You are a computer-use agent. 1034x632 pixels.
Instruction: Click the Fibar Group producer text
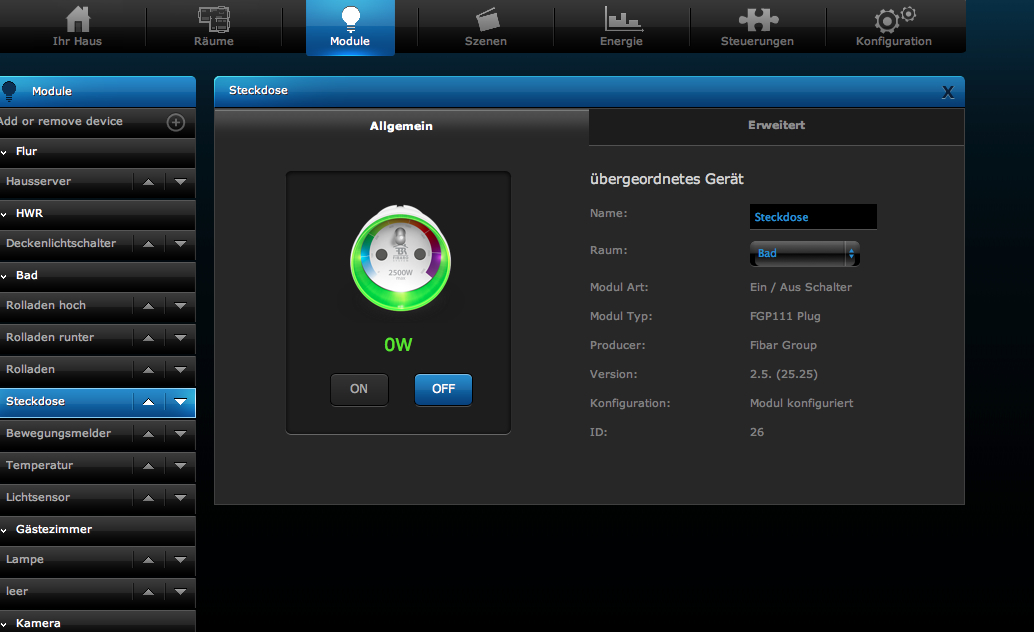(783, 345)
